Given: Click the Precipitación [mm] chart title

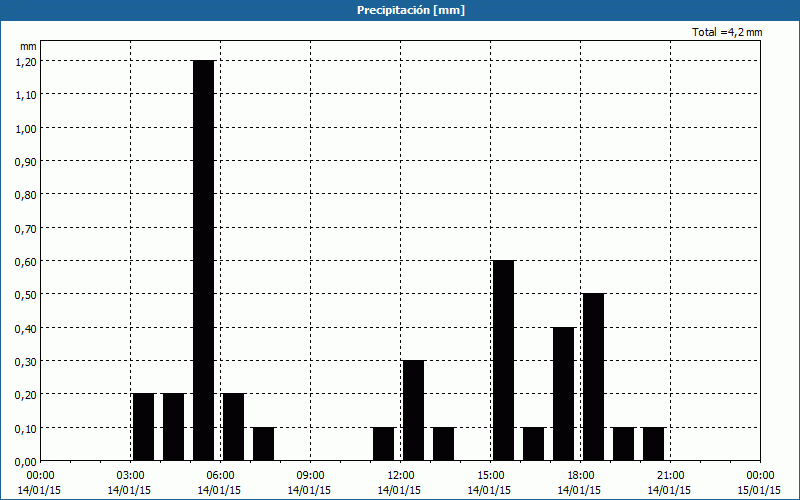Looking at the screenshot, I should pyautogui.click(x=411, y=10).
